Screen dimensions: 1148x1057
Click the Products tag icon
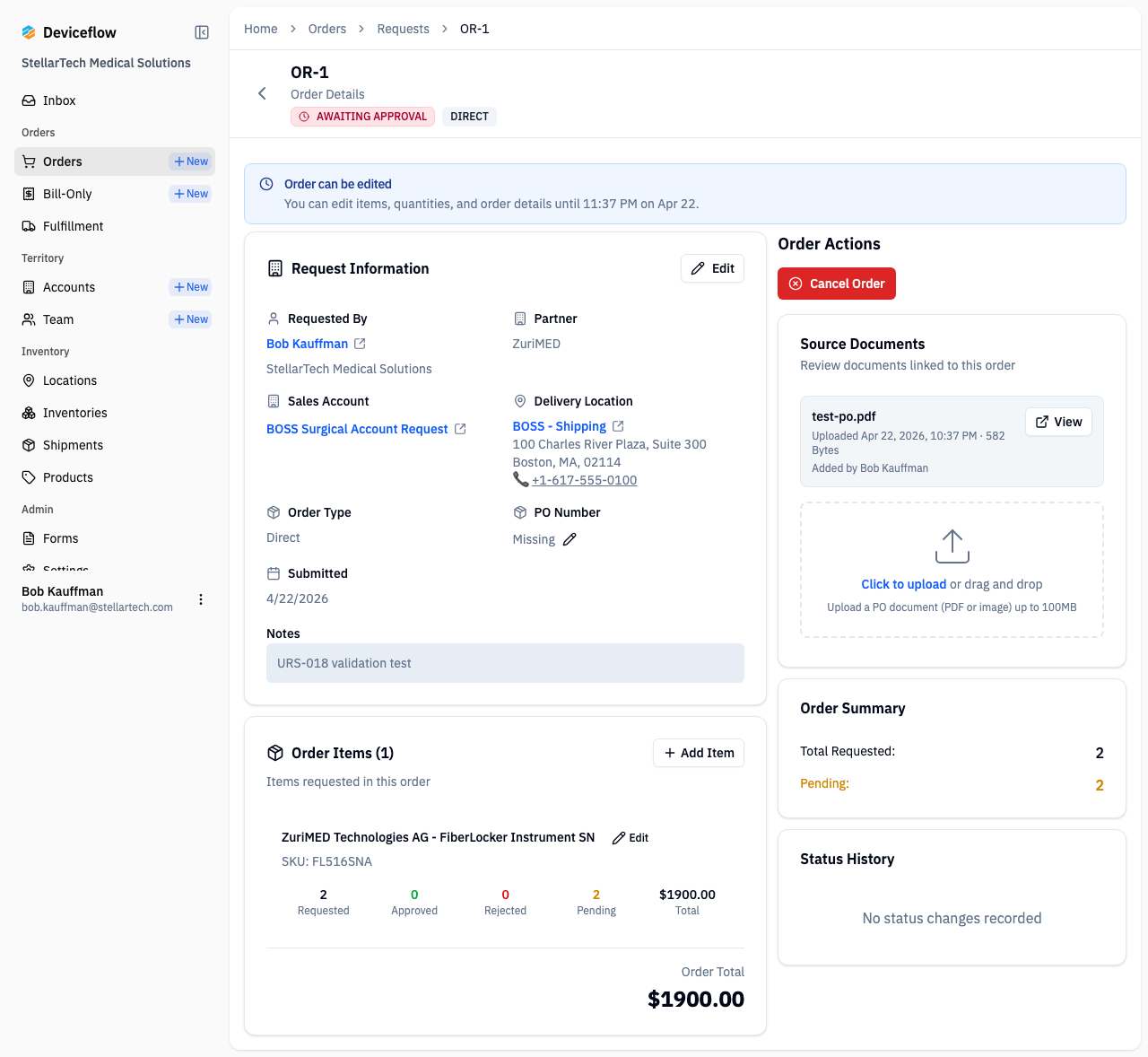29,477
